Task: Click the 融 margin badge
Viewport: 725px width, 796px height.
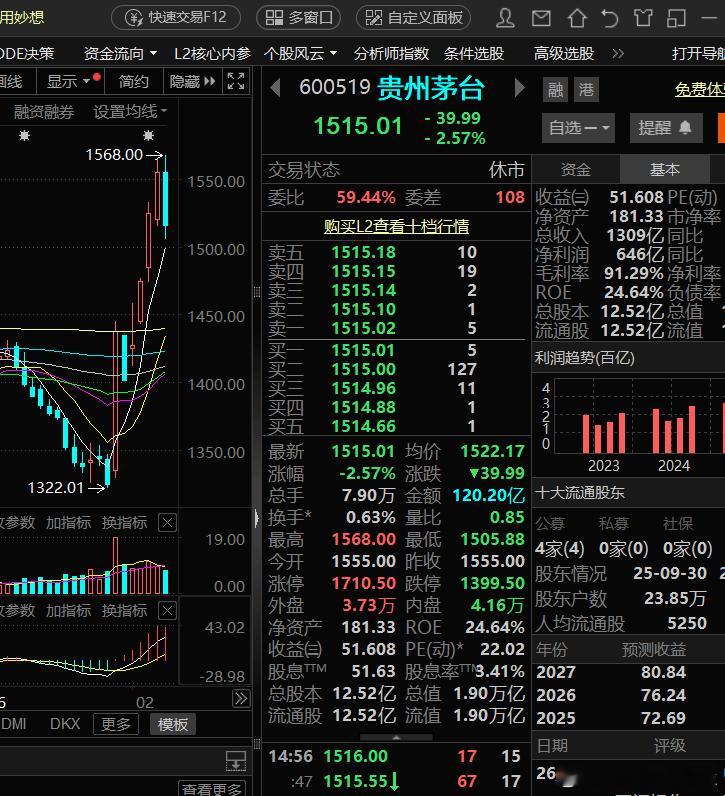Action: pos(555,90)
